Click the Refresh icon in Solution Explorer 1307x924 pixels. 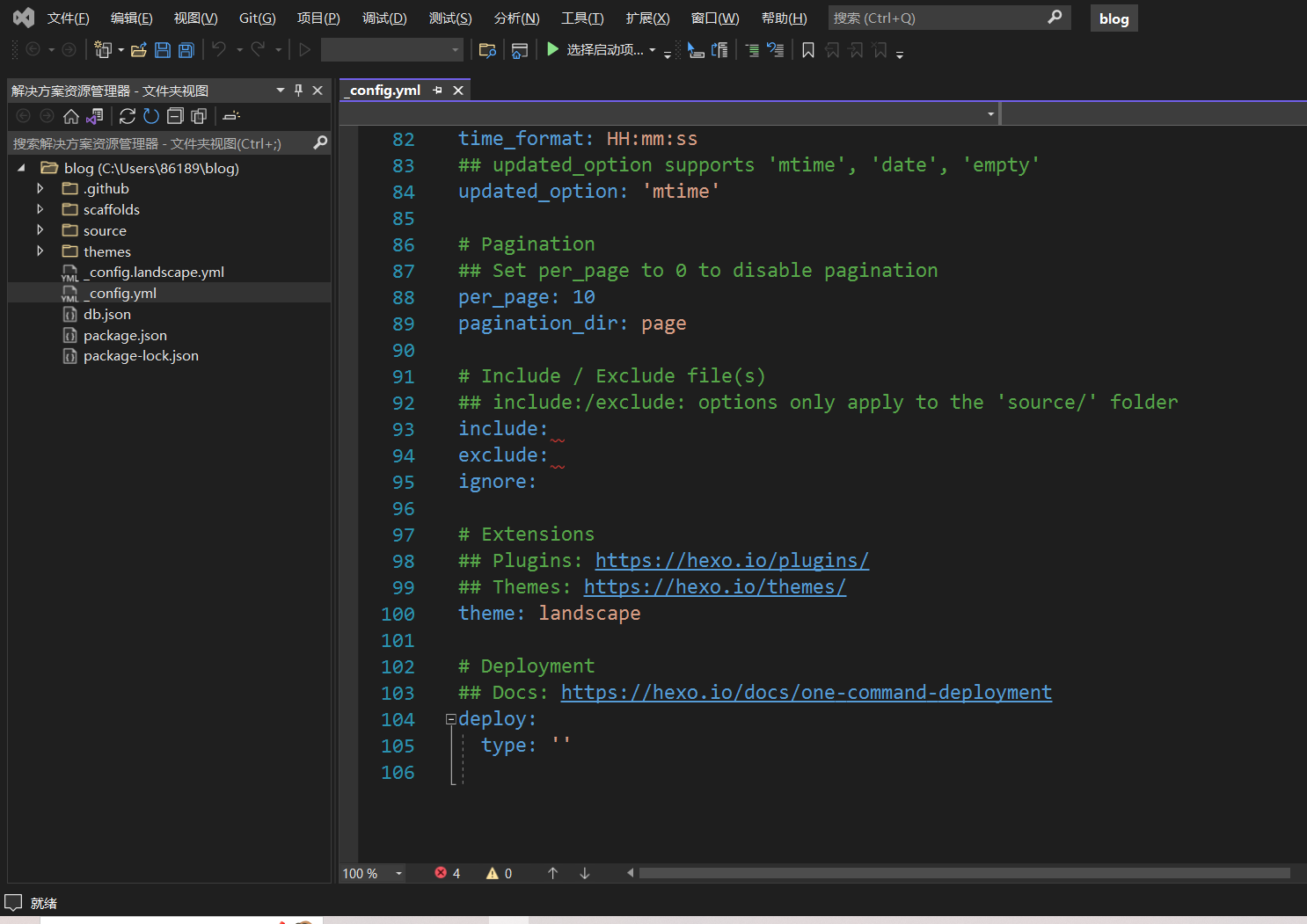point(151,116)
